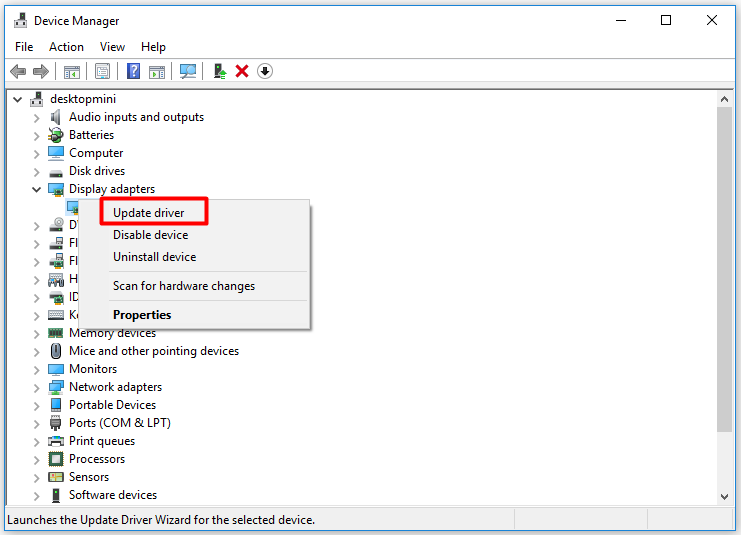Select the desktopmini root label
Image resolution: width=741 pixels, height=535 pixels.
(x=83, y=99)
